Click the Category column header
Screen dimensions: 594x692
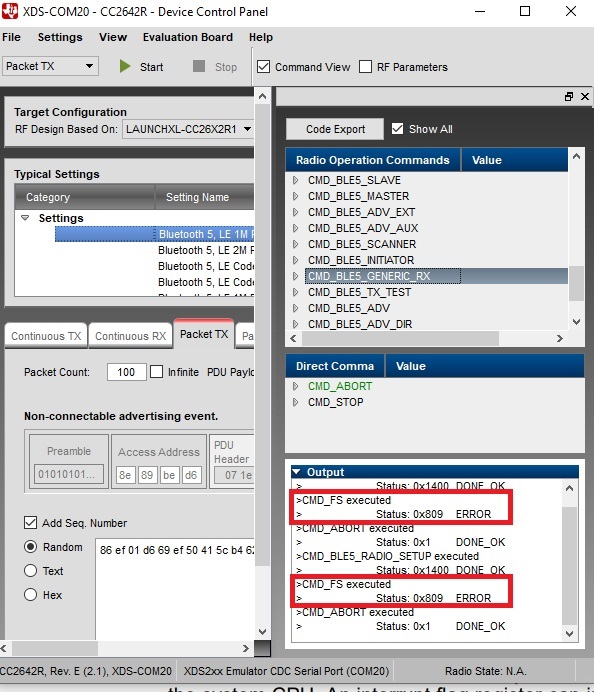point(85,197)
